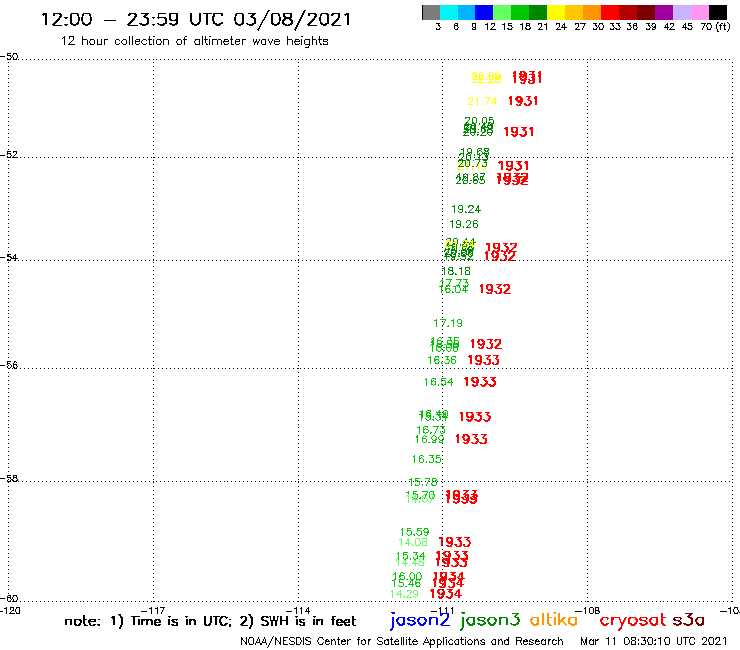
Task: Click the wave height value 19.26
Action: [463, 224]
